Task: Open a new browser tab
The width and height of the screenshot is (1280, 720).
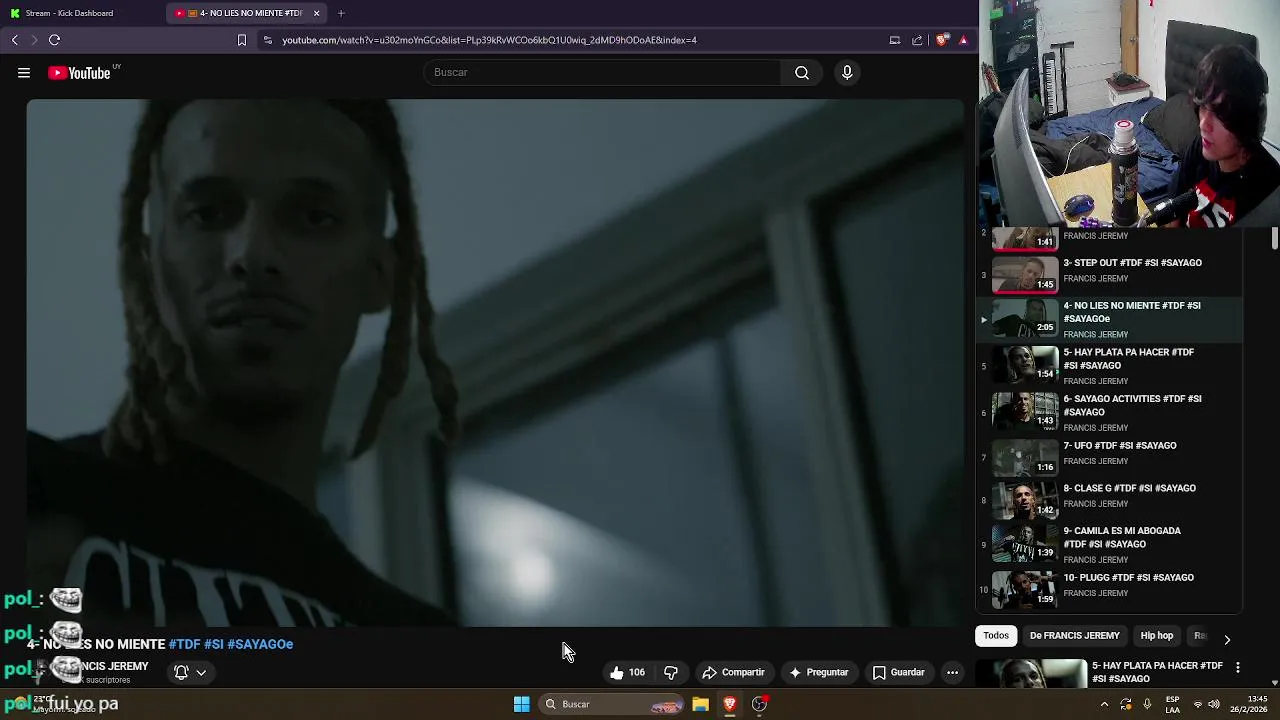Action: tap(341, 13)
